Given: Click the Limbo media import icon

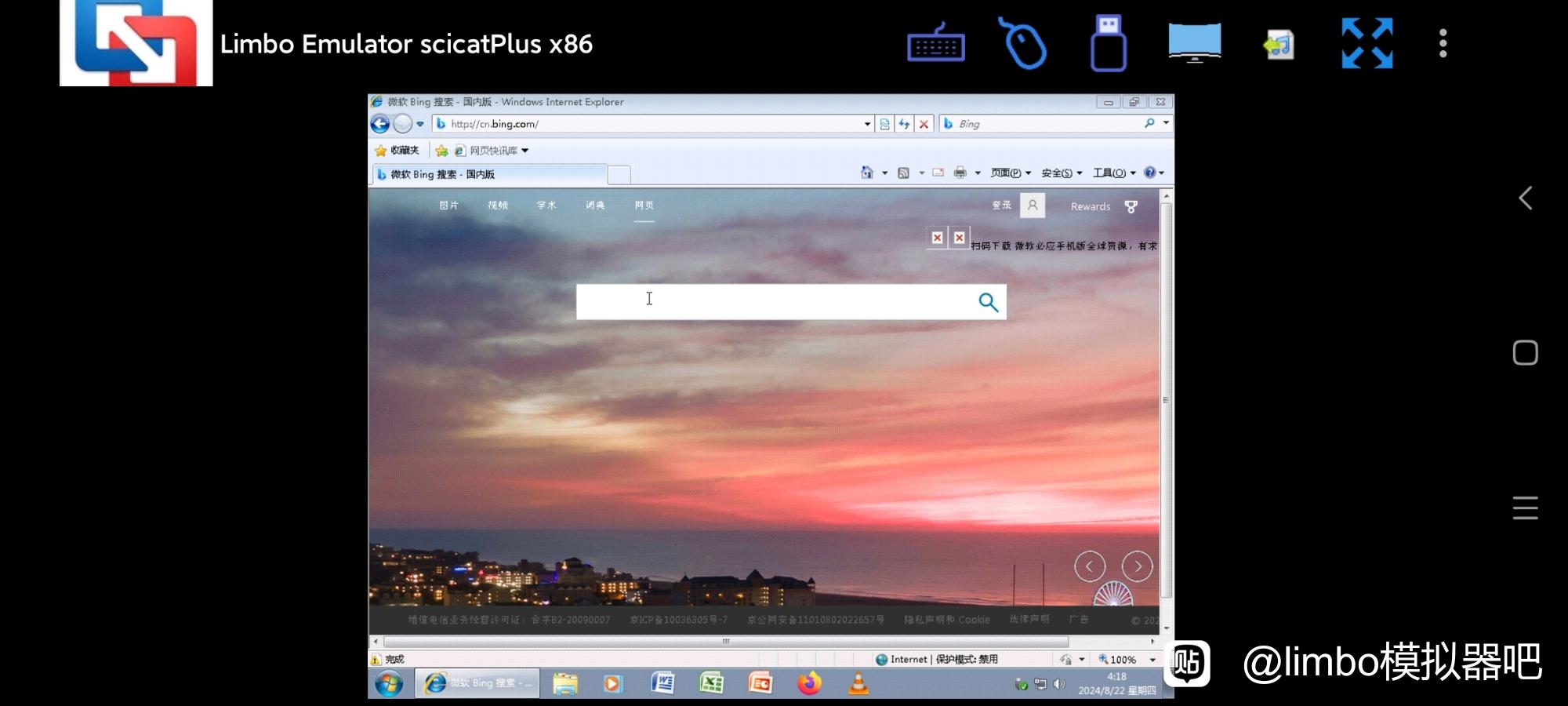Looking at the screenshot, I should 1279,44.
